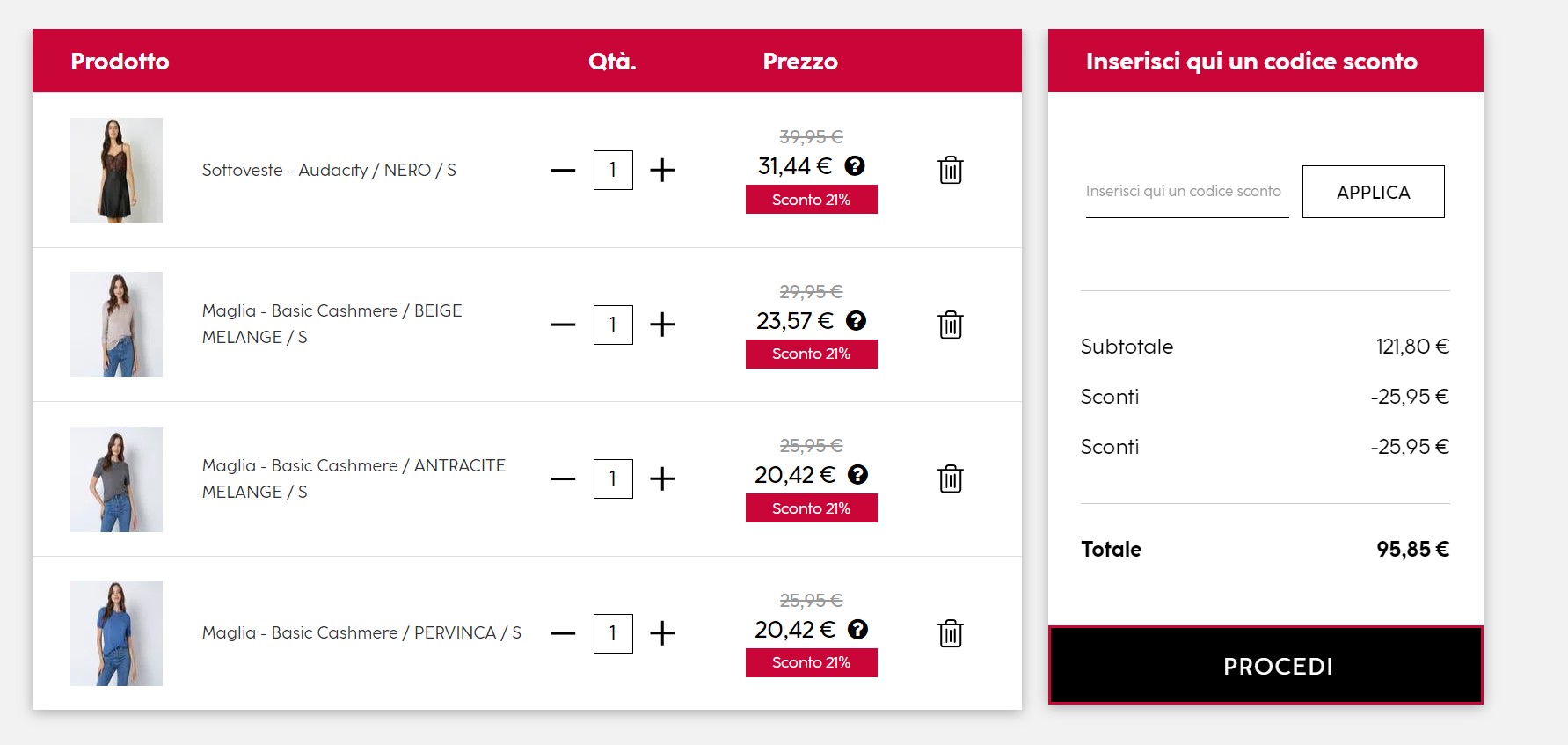Click question mark icon in ANTRACITE row
The image size is (1568, 745).
(x=858, y=475)
